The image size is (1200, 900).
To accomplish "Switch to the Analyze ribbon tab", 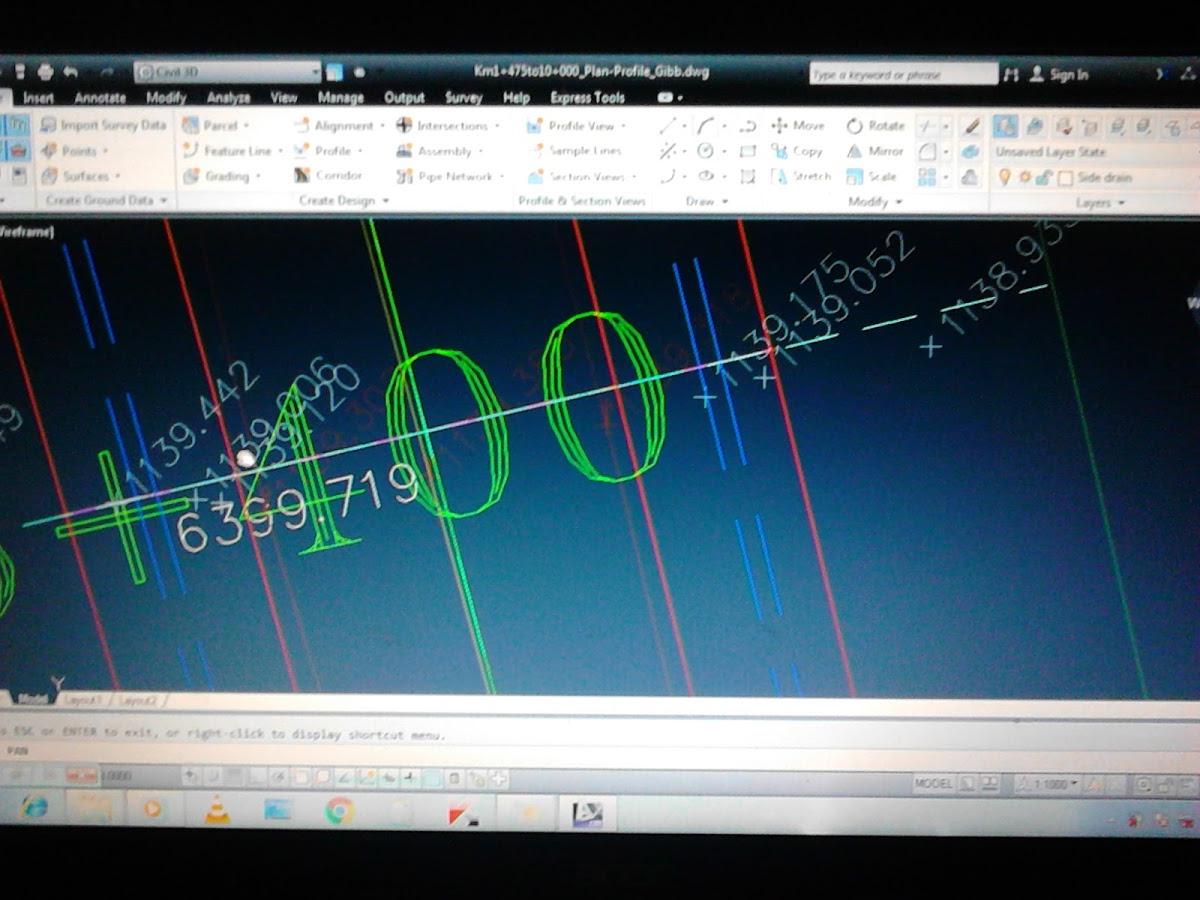I will pyautogui.click(x=229, y=98).
